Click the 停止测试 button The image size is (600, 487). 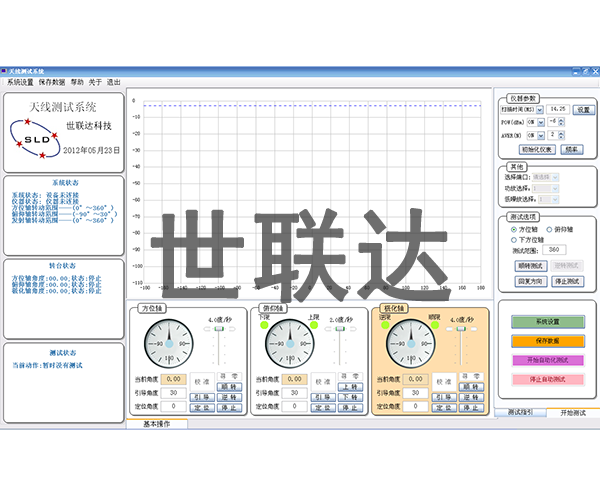pos(567,282)
